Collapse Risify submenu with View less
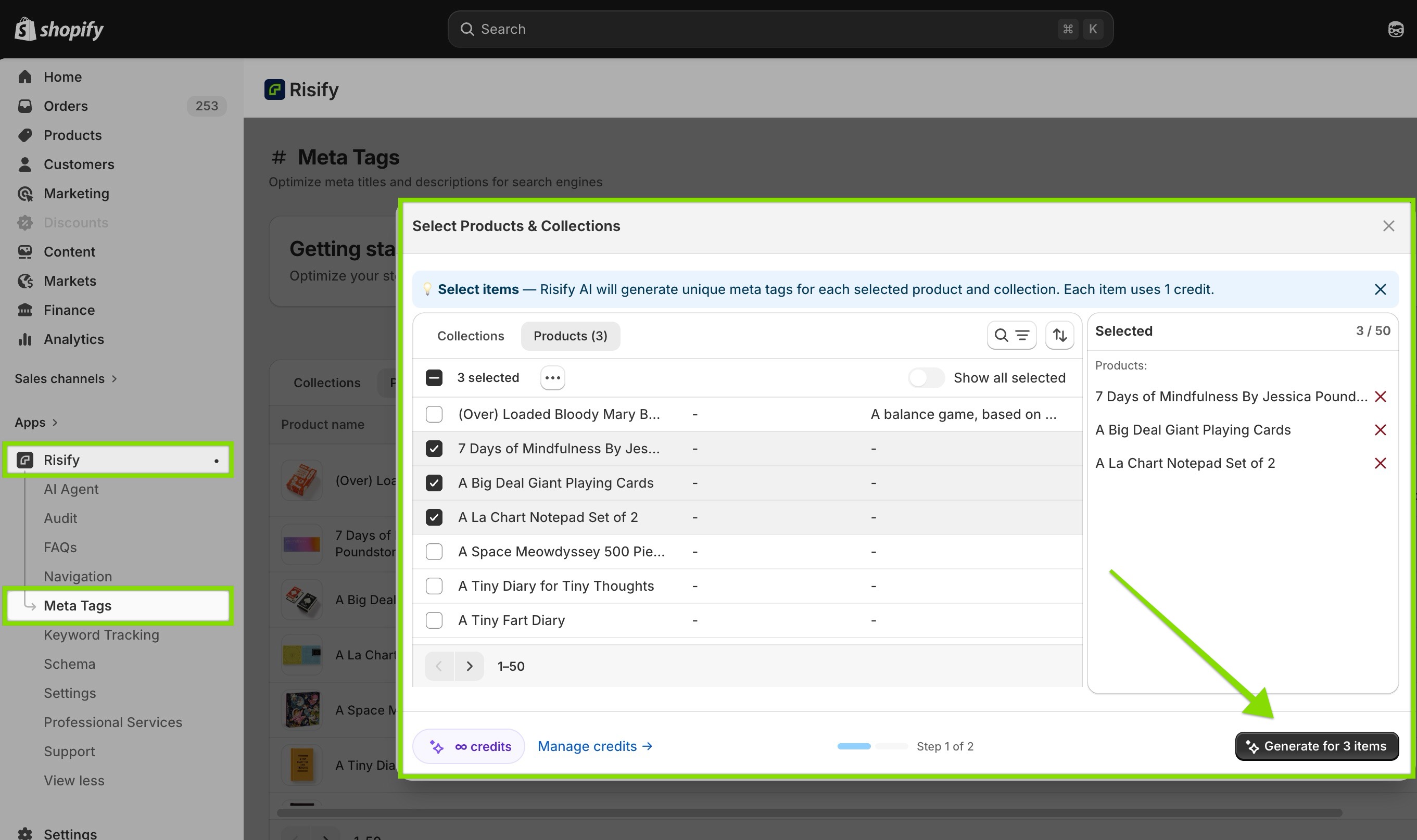The image size is (1417, 840). pyautogui.click(x=74, y=781)
